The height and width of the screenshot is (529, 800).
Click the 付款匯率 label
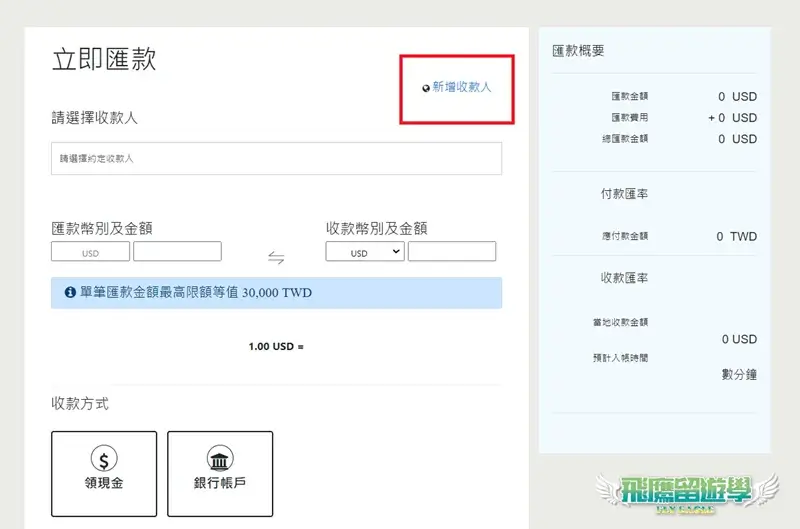(x=624, y=194)
